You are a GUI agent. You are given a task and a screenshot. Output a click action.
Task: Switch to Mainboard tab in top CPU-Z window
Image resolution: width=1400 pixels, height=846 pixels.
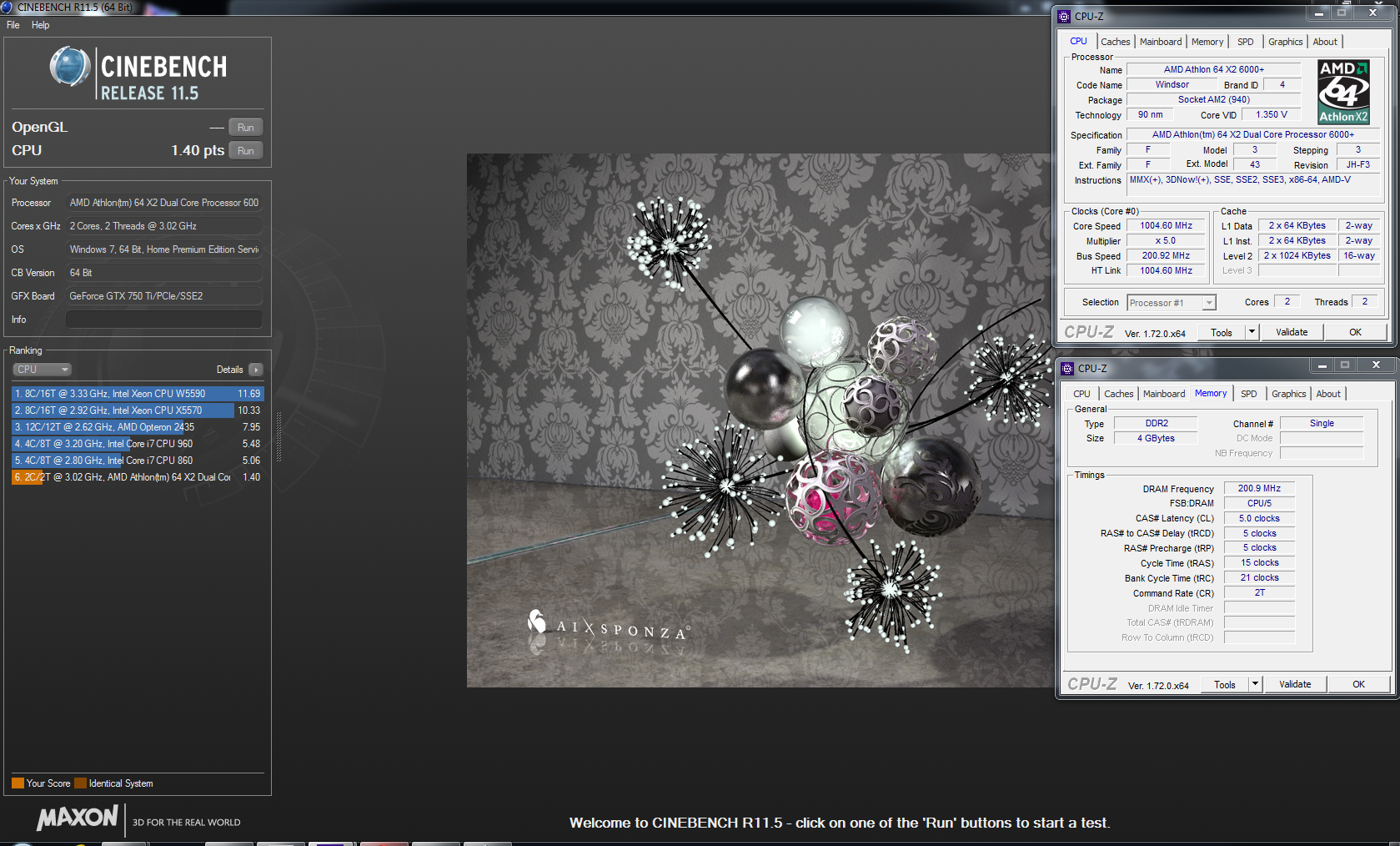click(1161, 42)
